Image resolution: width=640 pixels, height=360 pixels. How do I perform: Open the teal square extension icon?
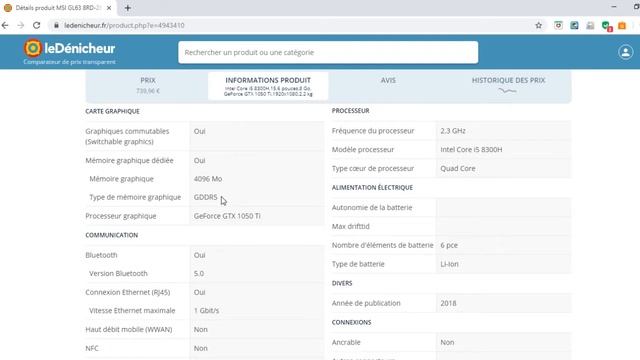pos(574,25)
